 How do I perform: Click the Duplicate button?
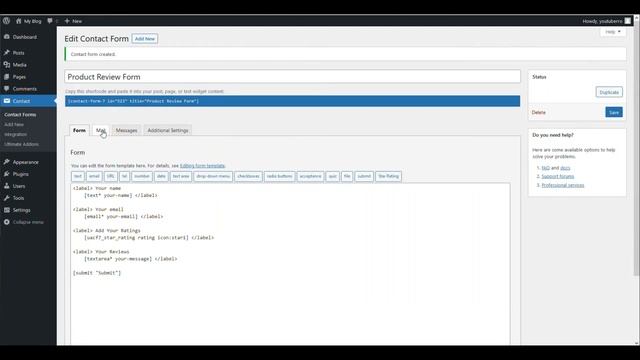pyautogui.click(x=609, y=92)
